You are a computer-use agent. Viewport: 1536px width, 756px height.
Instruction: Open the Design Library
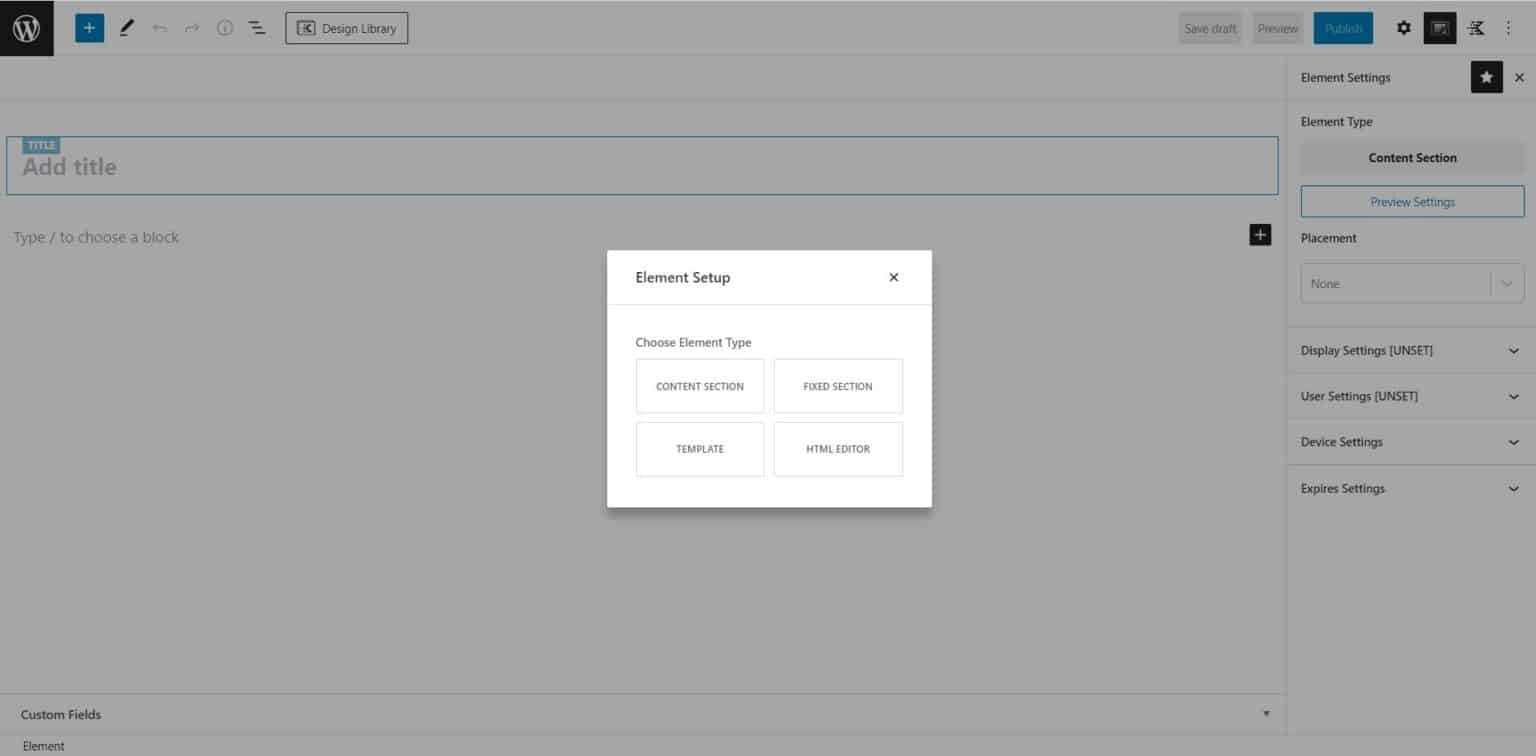click(x=346, y=28)
